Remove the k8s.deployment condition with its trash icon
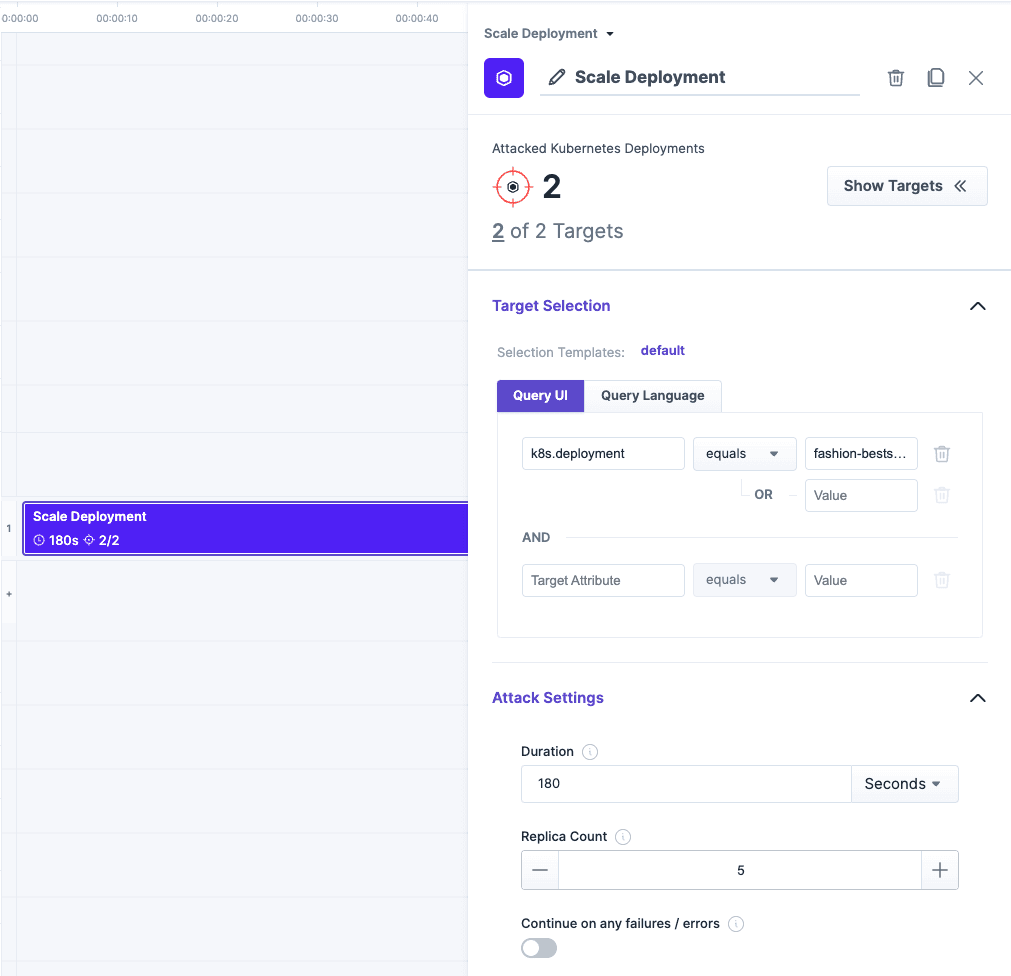Screen dimensions: 1011x976 pos(941,453)
